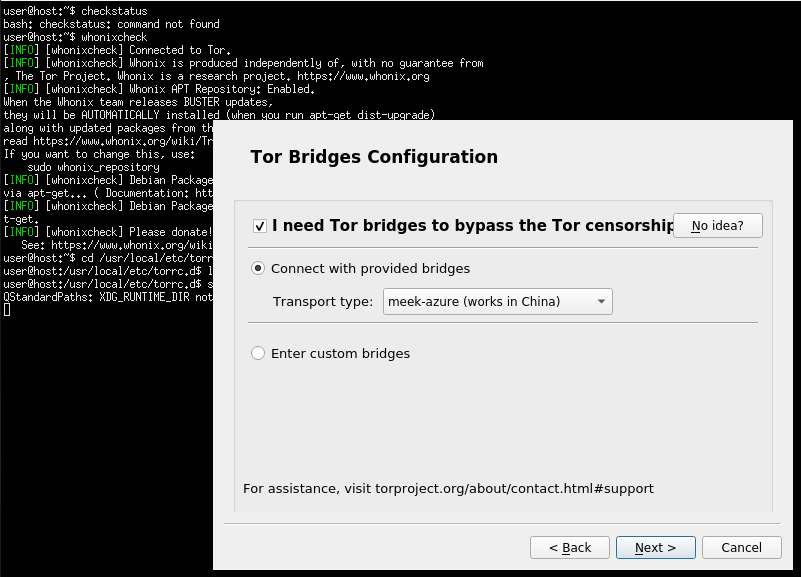Open the Transport type meek-azure combo box

tap(498, 302)
